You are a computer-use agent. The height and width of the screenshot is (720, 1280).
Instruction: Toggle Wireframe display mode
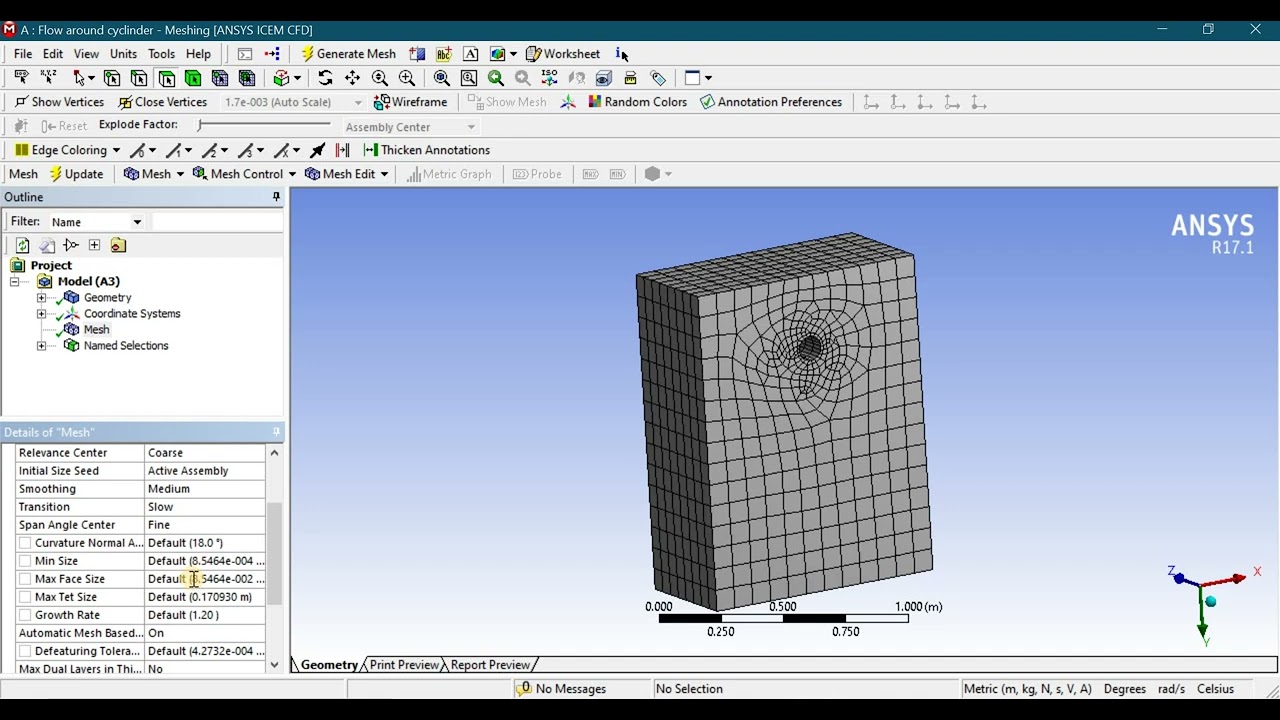pyautogui.click(x=410, y=102)
